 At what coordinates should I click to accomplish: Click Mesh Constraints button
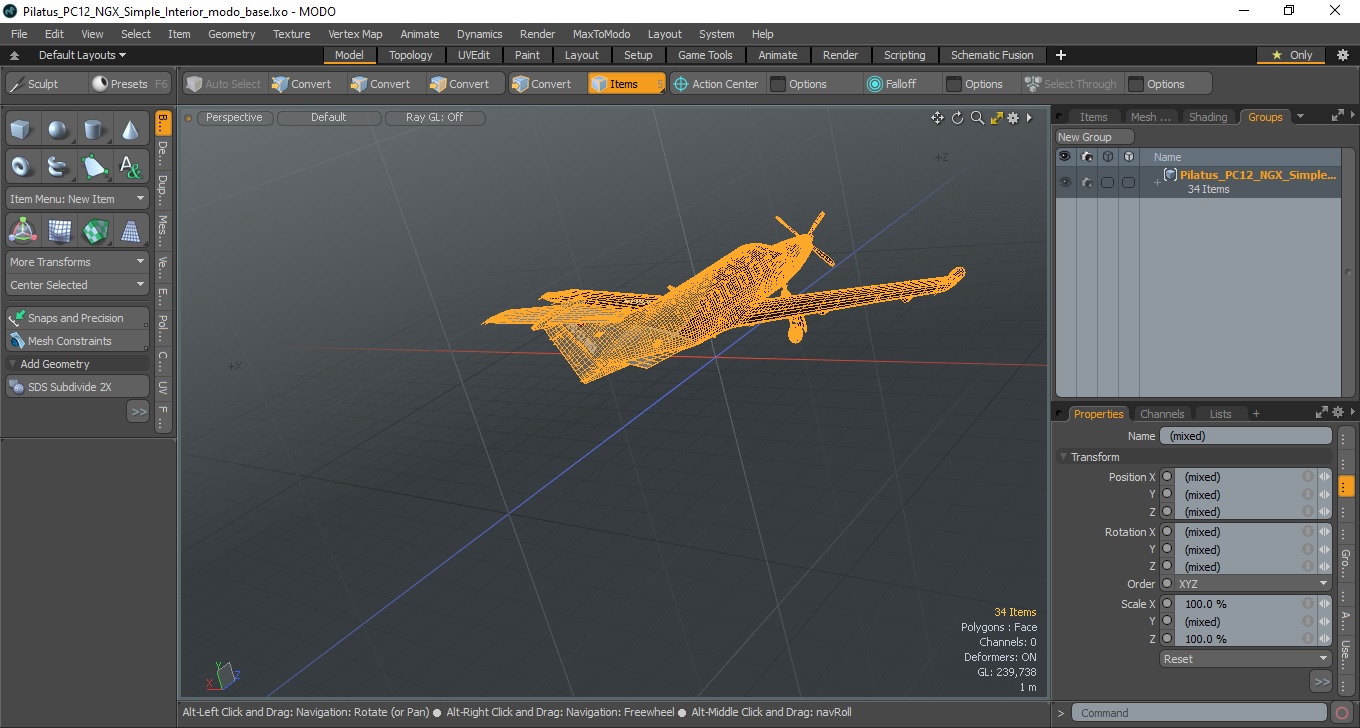click(77, 341)
